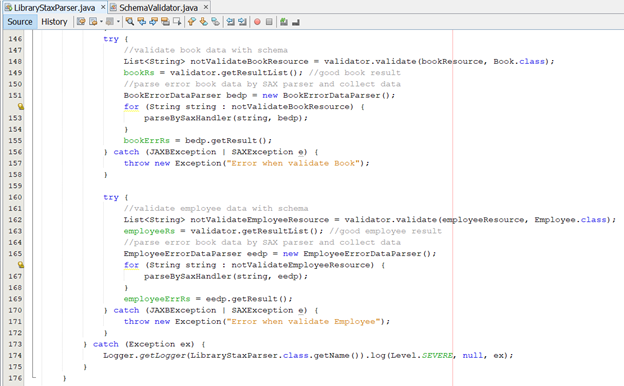Click string "Error when validate Employee"
Screen dimensions: 624x386
[x=304, y=322]
